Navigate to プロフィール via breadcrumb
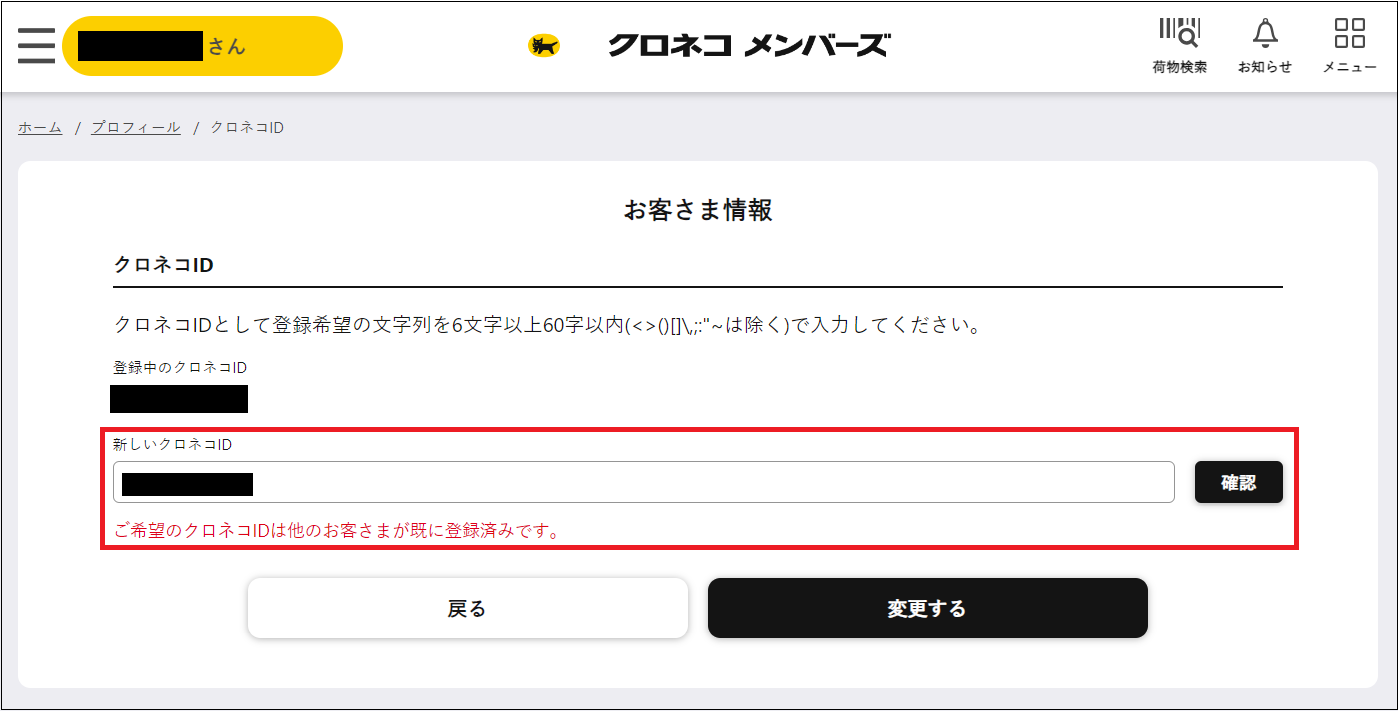This screenshot has width=1398, height=711. pos(134,127)
